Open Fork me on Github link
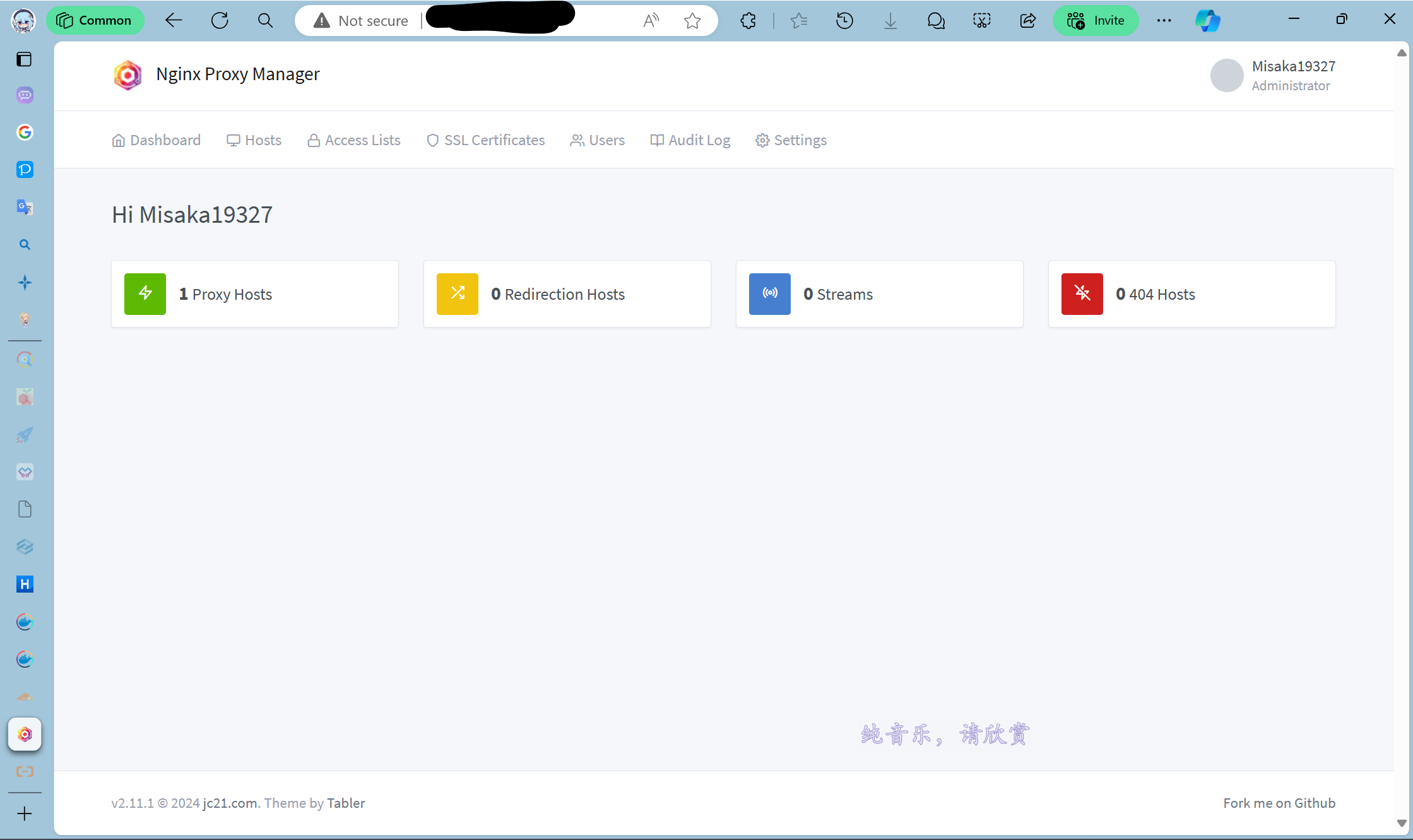 coord(1279,803)
